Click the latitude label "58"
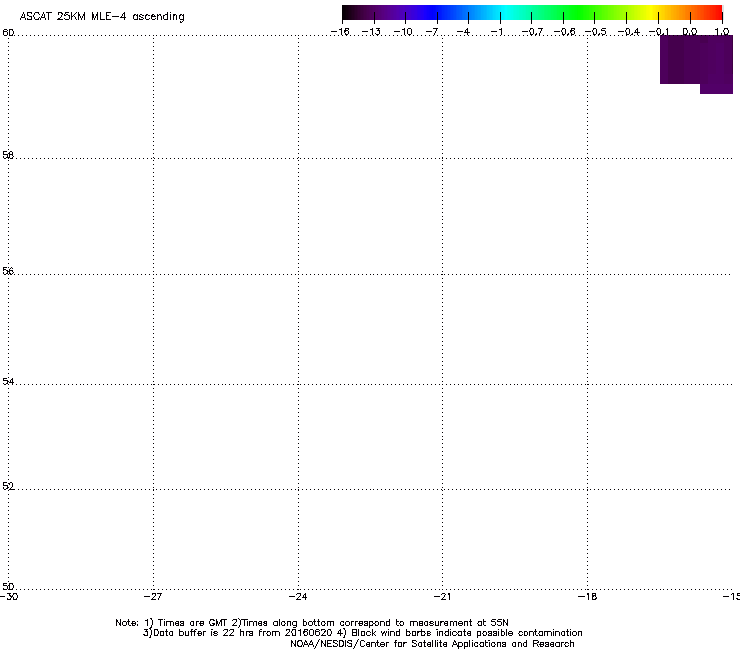The image size is (740, 650). point(8,155)
